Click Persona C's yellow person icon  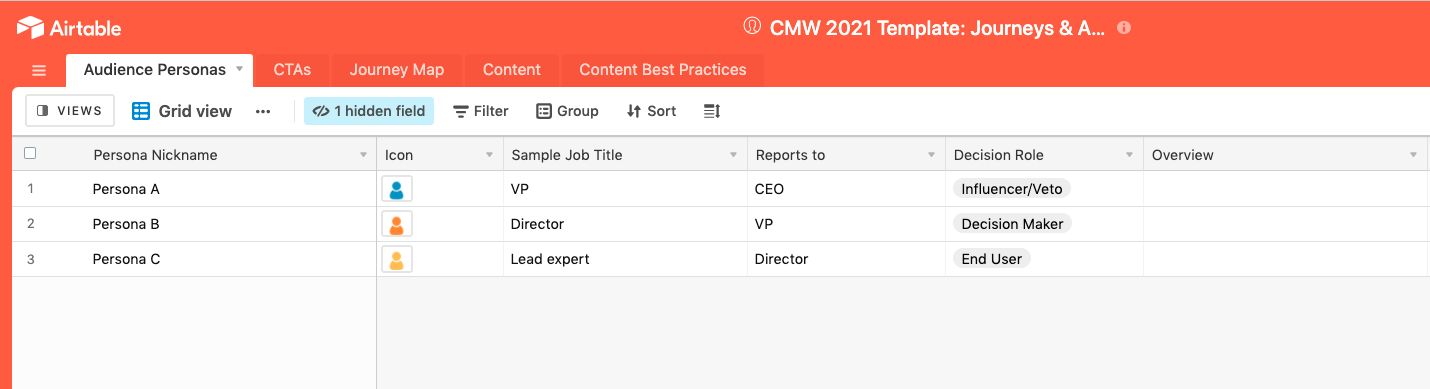(397, 259)
